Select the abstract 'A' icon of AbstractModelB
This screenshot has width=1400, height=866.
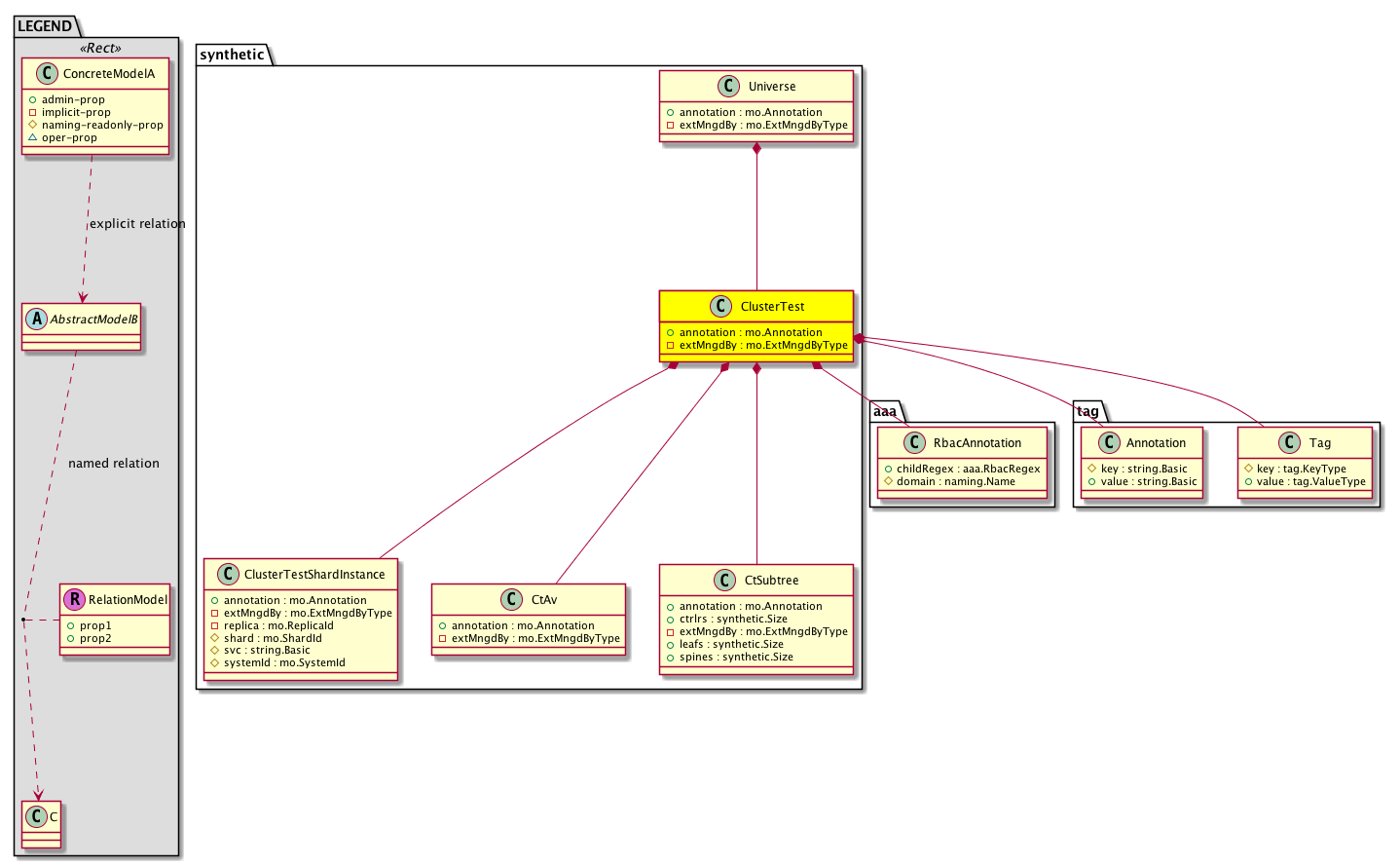tap(37, 319)
